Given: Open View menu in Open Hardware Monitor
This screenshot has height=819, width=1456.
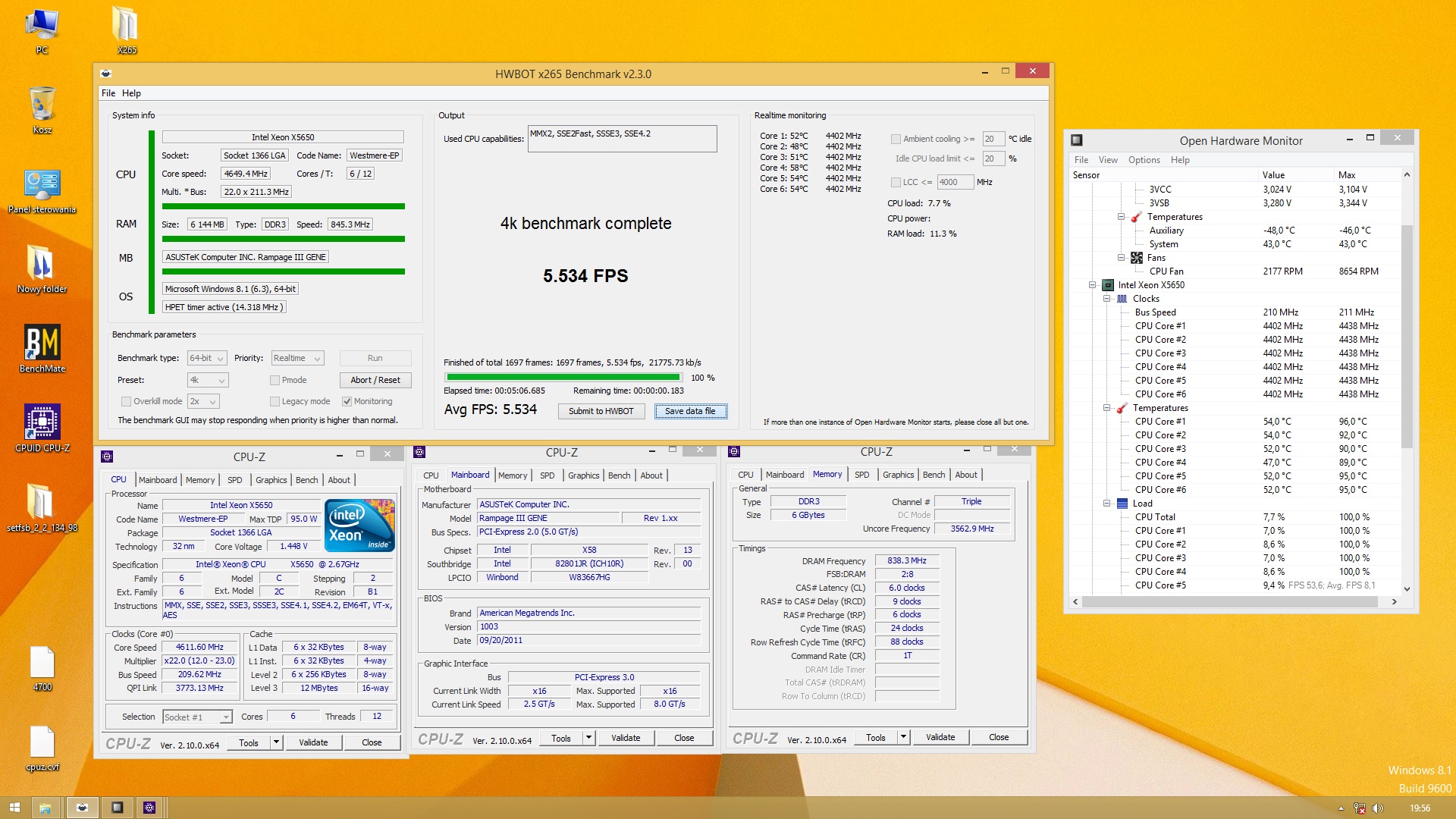Looking at the screenshot, I should [1108, 160].
